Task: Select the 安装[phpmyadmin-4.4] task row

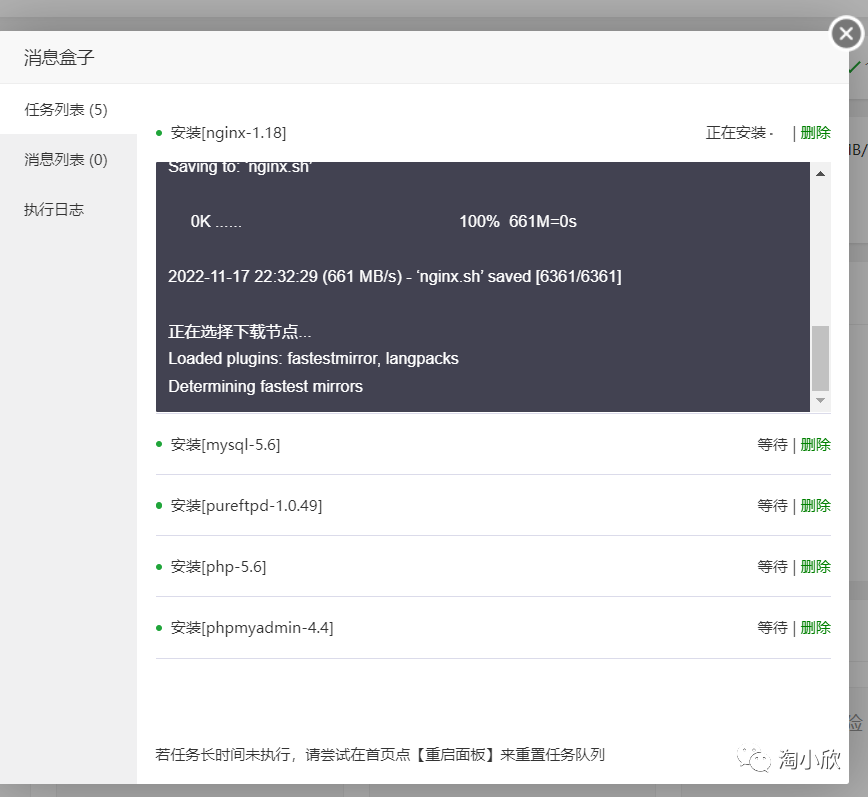Action: click(x=493, y=628)
